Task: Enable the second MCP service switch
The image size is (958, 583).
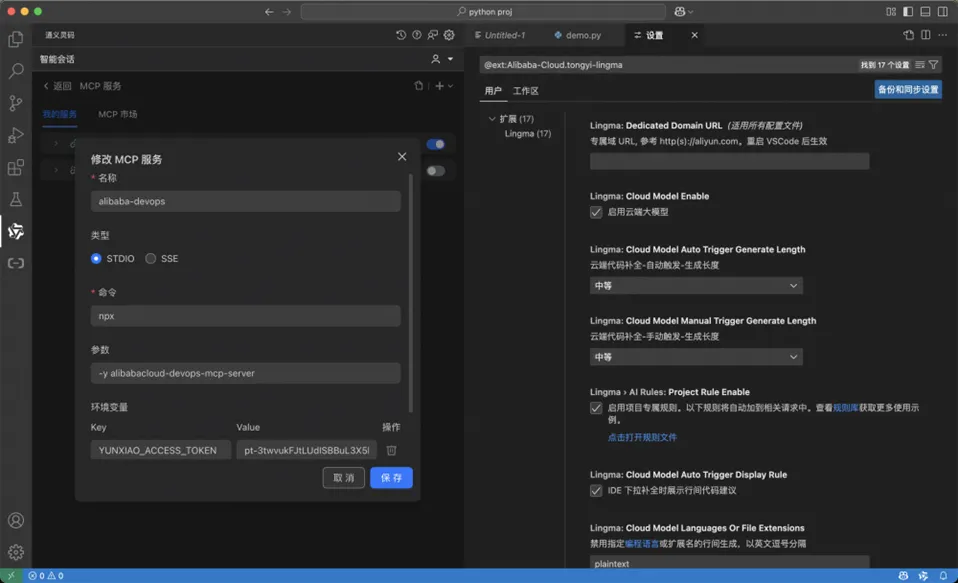Action: click(436, 170)
